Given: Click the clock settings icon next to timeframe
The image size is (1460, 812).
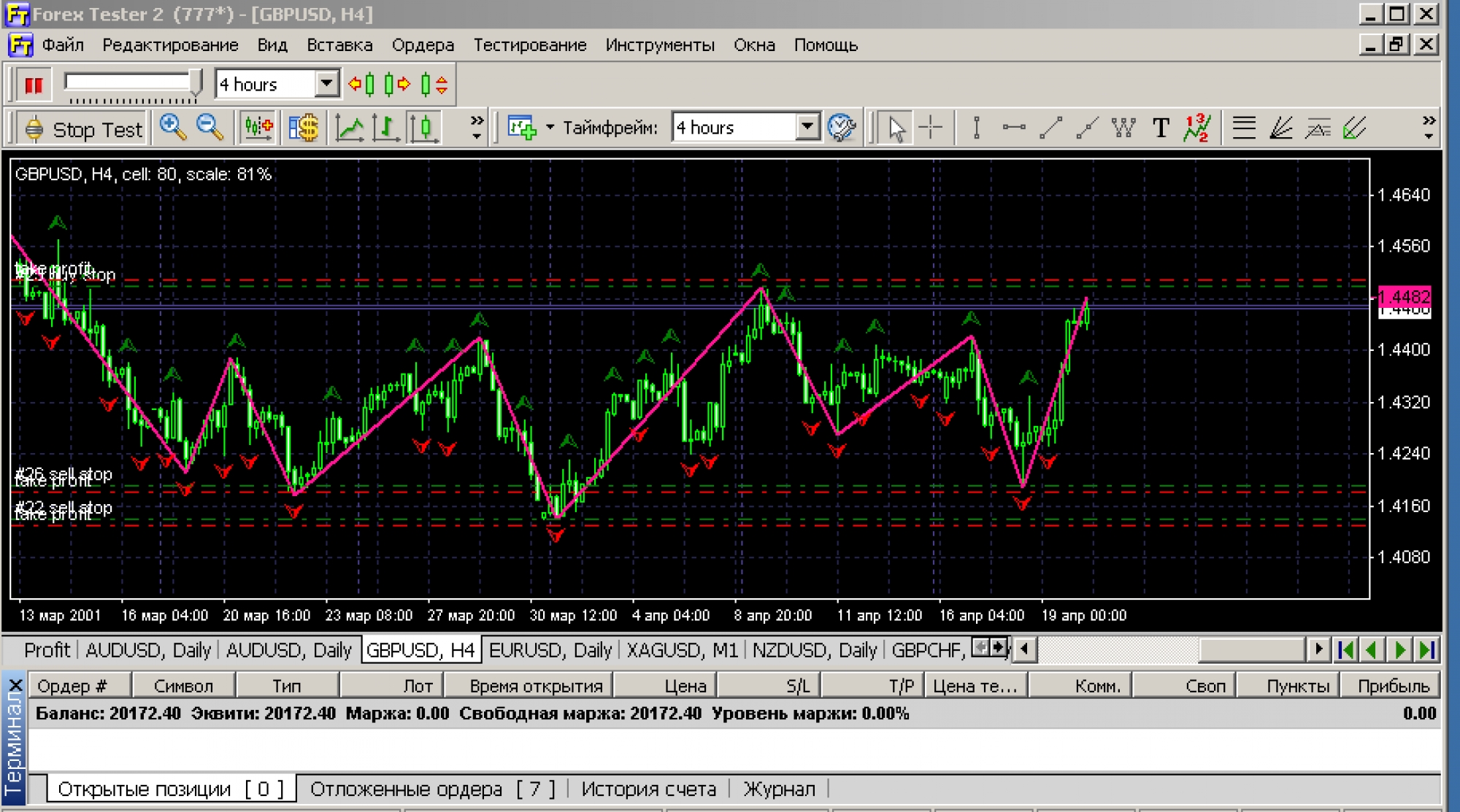Looking at the screenshot, I should tap(841, 128).
